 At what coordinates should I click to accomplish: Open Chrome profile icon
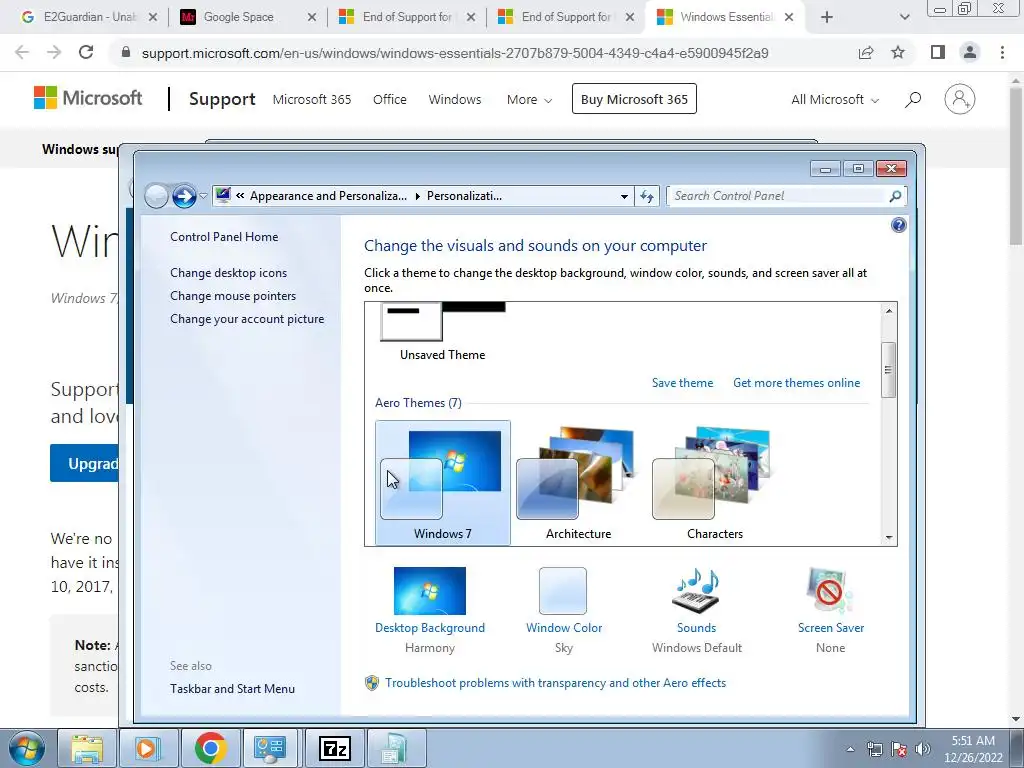(970, 52)
